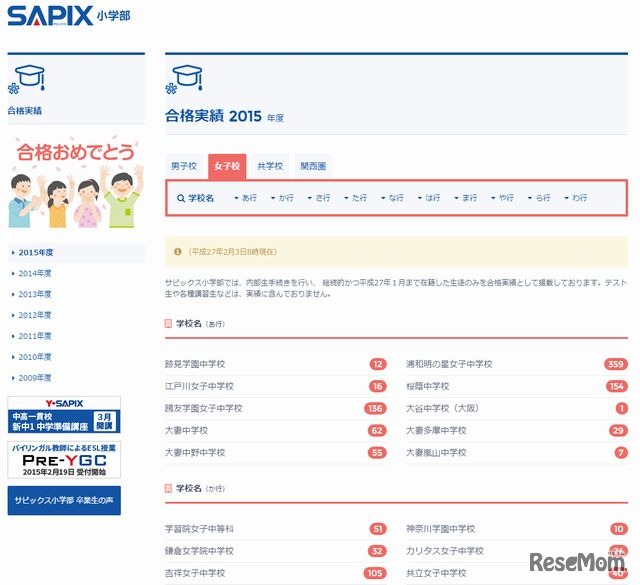640x585 pixels.
Task: Click the 136 badge for 鷗友学園女子
Action: [375, 408]
